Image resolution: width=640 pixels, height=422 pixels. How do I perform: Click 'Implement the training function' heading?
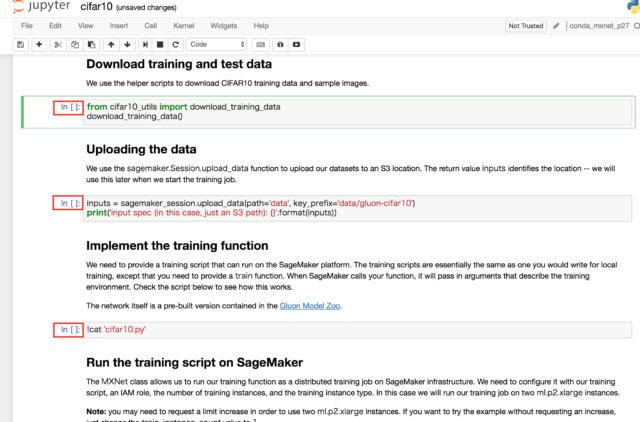(177, 246)
